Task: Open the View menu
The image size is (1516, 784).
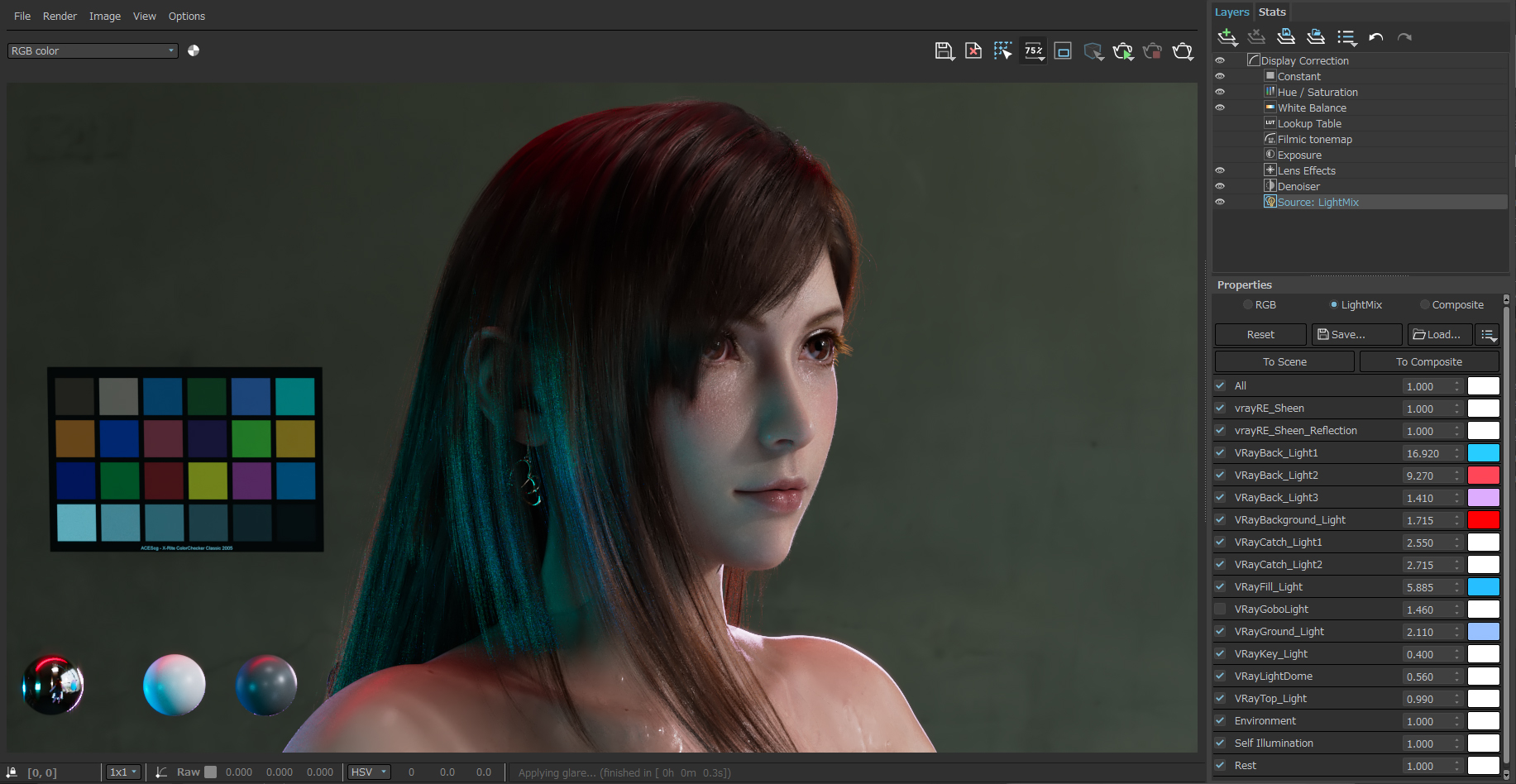Action: click(145, 16)
